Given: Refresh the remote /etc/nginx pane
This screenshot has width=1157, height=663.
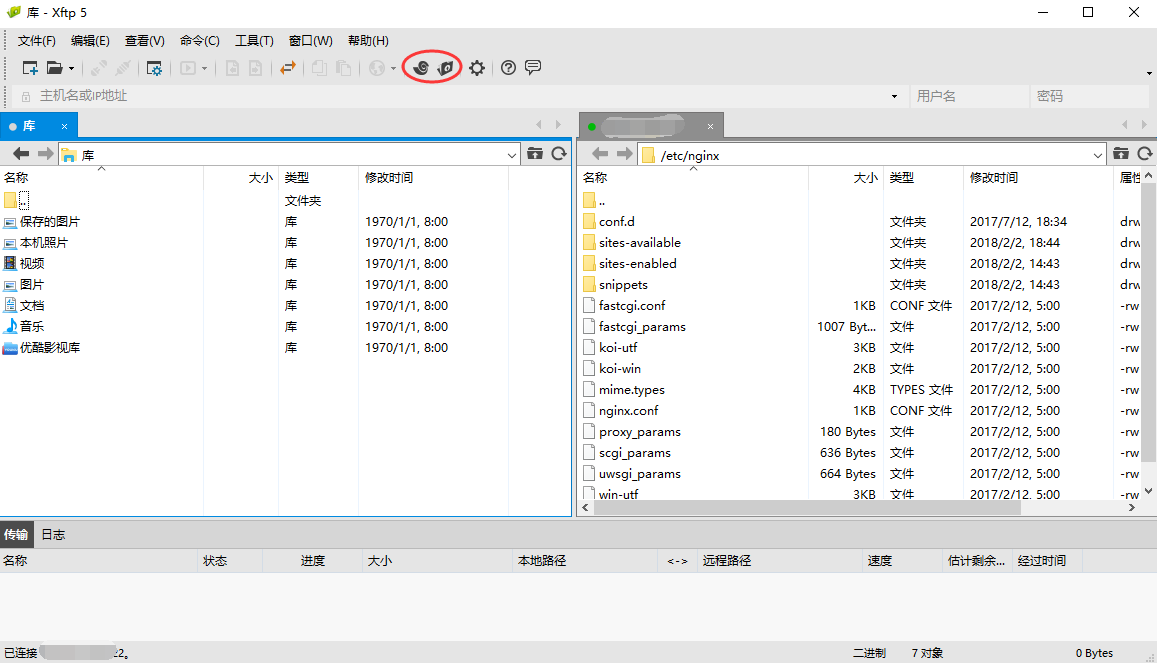Looking at the screenshot, I should pyautogui.click(x=1145, y=154).
